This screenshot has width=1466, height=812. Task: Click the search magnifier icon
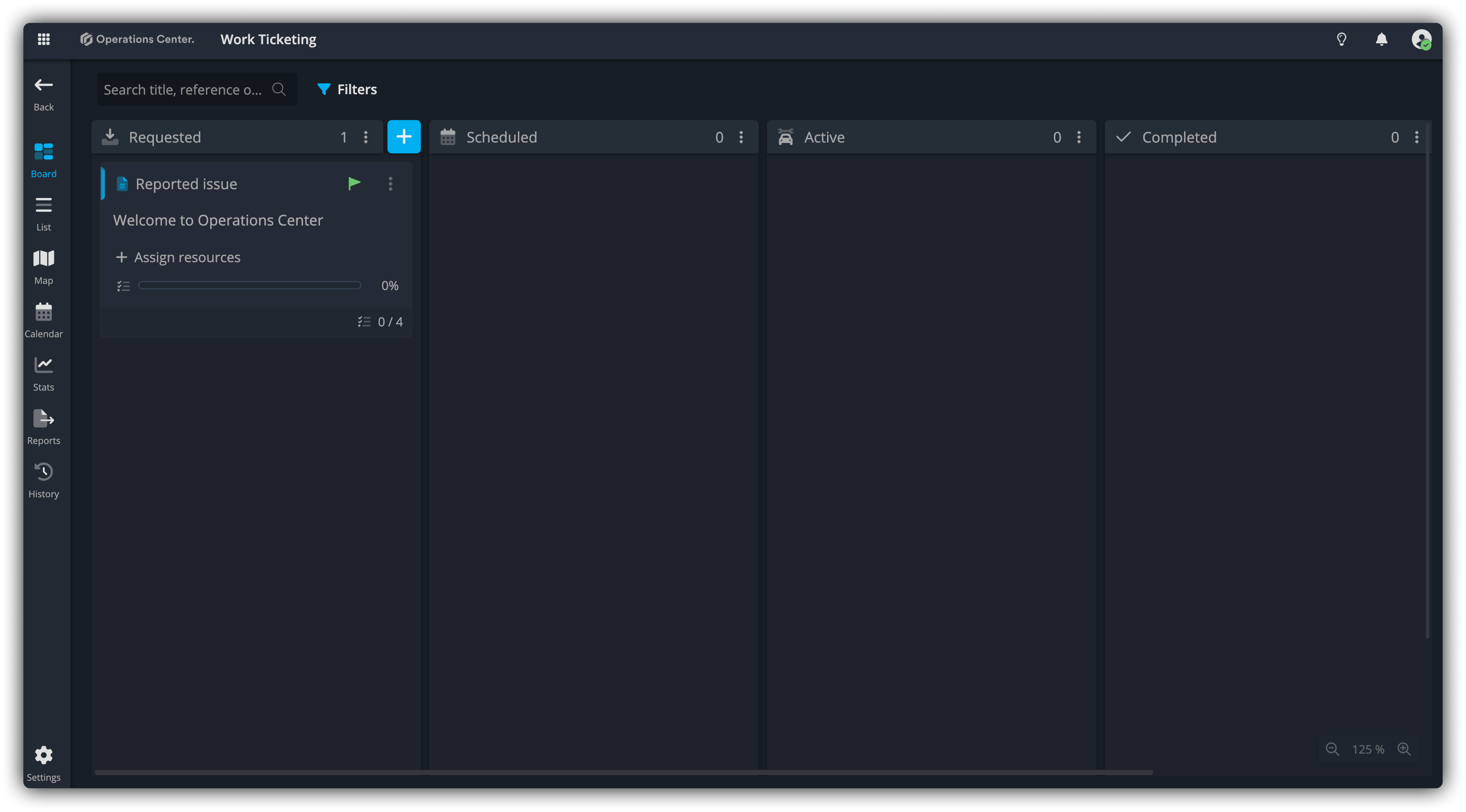pos(279,89)
